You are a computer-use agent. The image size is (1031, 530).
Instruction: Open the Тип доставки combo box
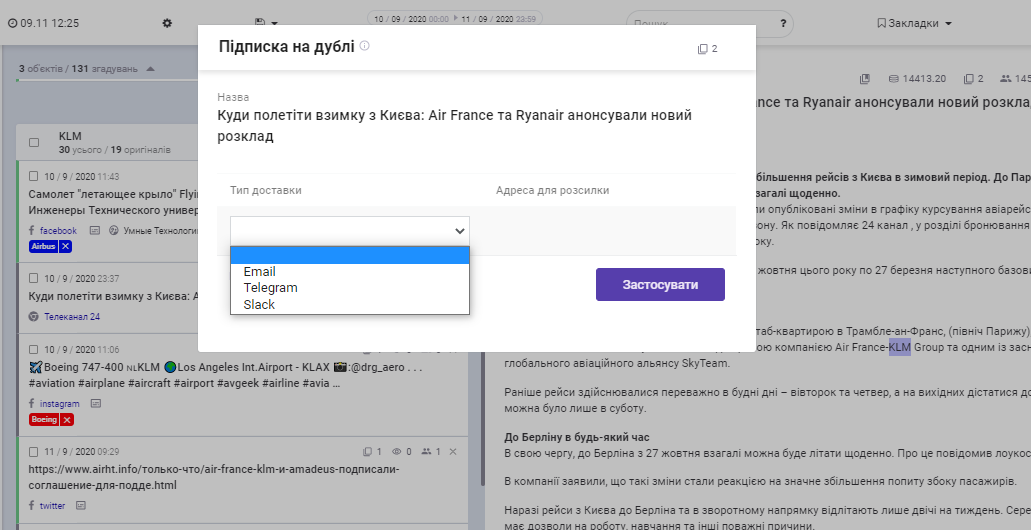pos(350,231)
